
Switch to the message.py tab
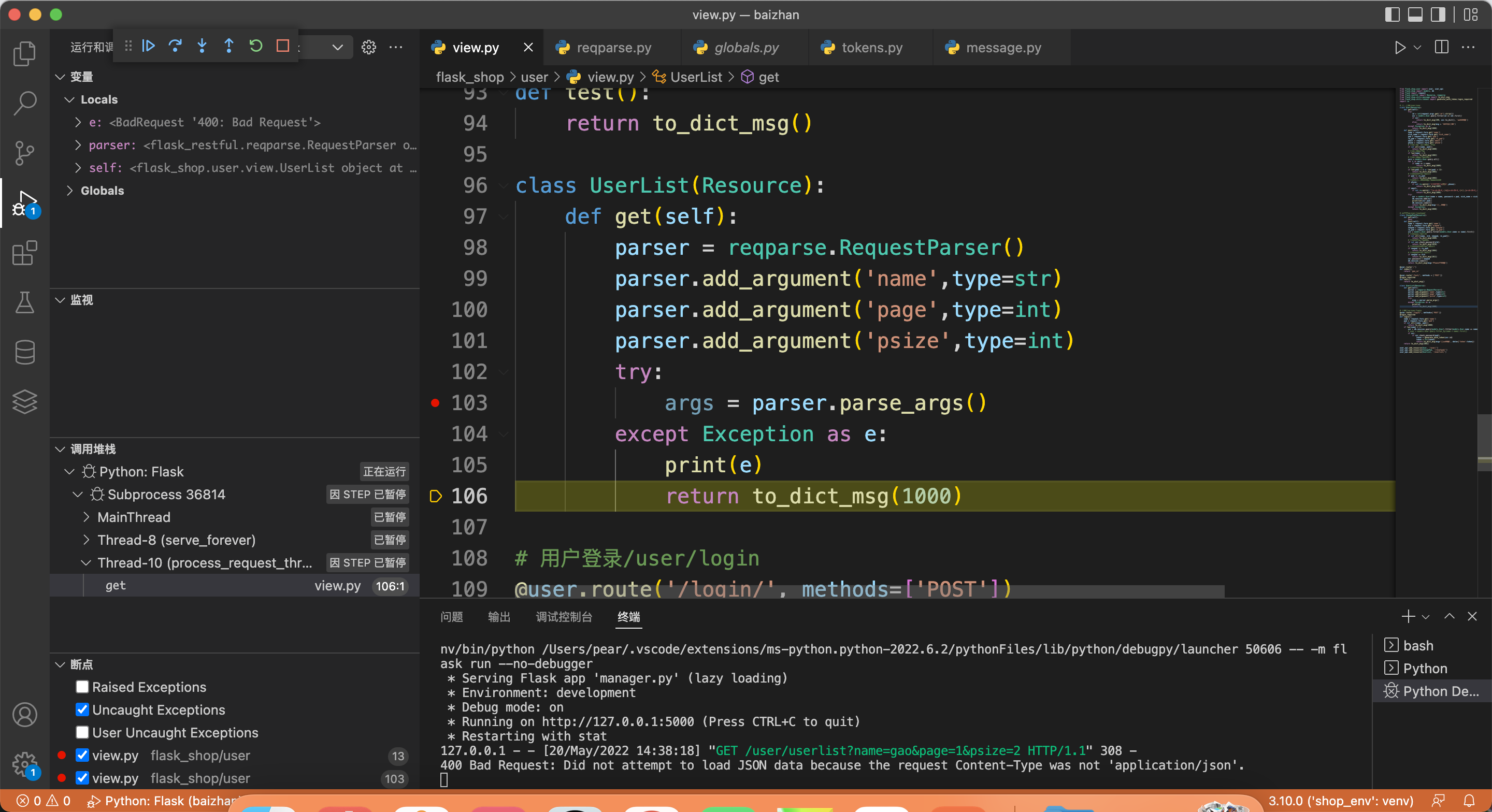(x=1002, y=48)
